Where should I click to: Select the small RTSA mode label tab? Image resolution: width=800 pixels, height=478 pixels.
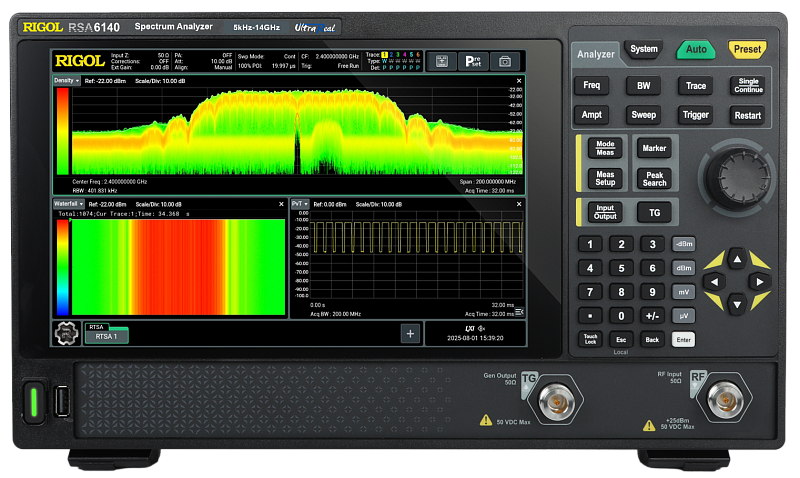[x=96, y=327]
